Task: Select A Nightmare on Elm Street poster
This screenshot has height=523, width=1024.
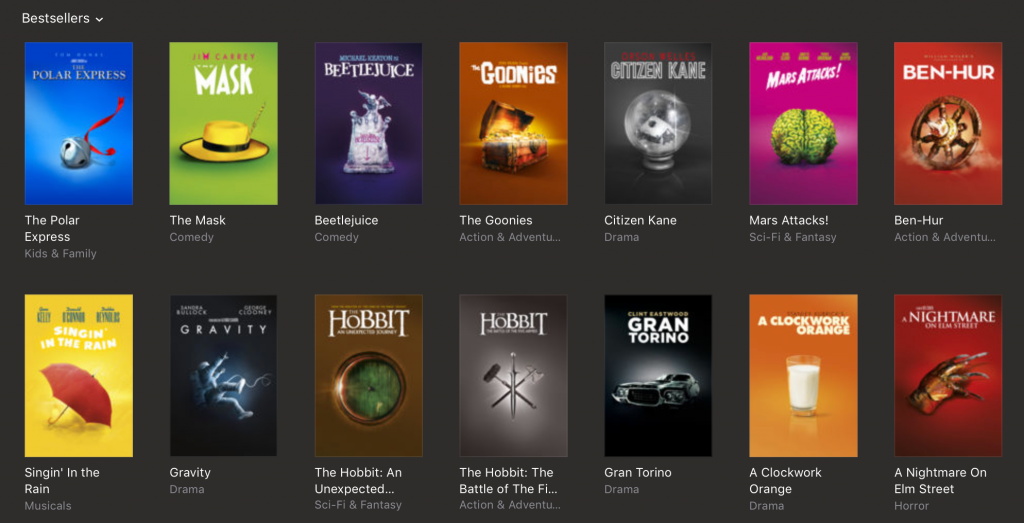Action: pos(948,375)
